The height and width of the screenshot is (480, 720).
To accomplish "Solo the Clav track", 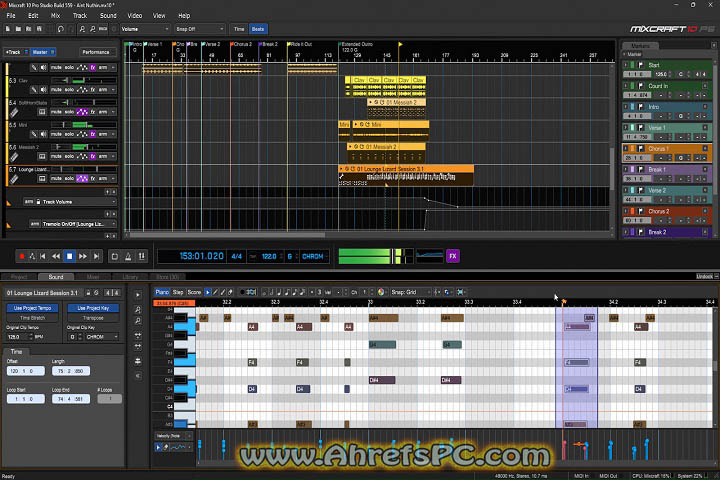I will click(x=69, y=90).
